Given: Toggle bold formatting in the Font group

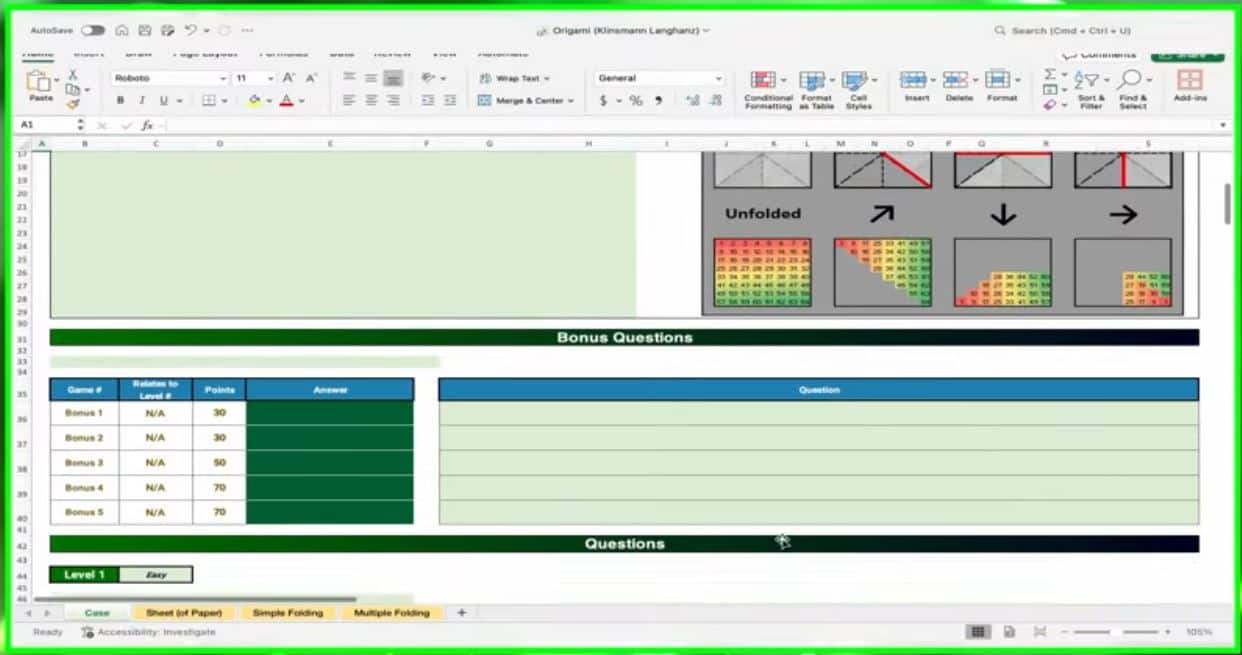Looking at the screenshot, I should pyautogui.click(x=119, y=100).
